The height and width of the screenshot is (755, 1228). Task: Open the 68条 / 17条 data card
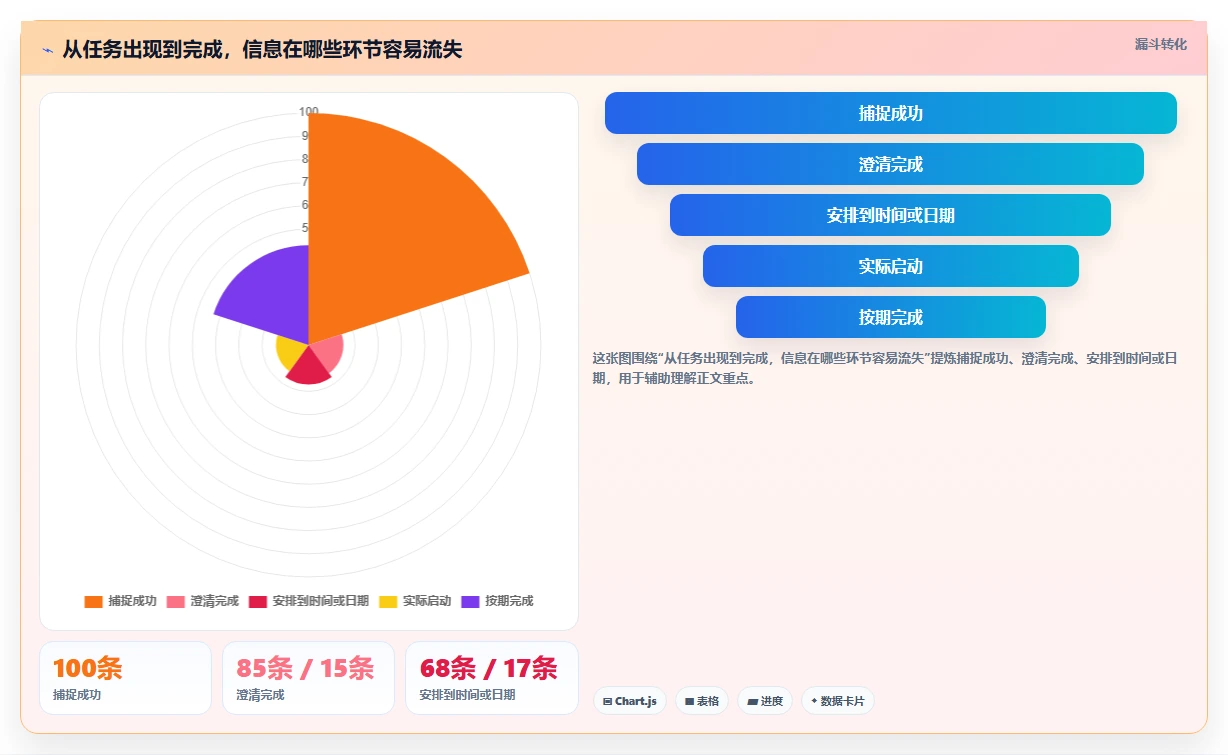(491, 678)
